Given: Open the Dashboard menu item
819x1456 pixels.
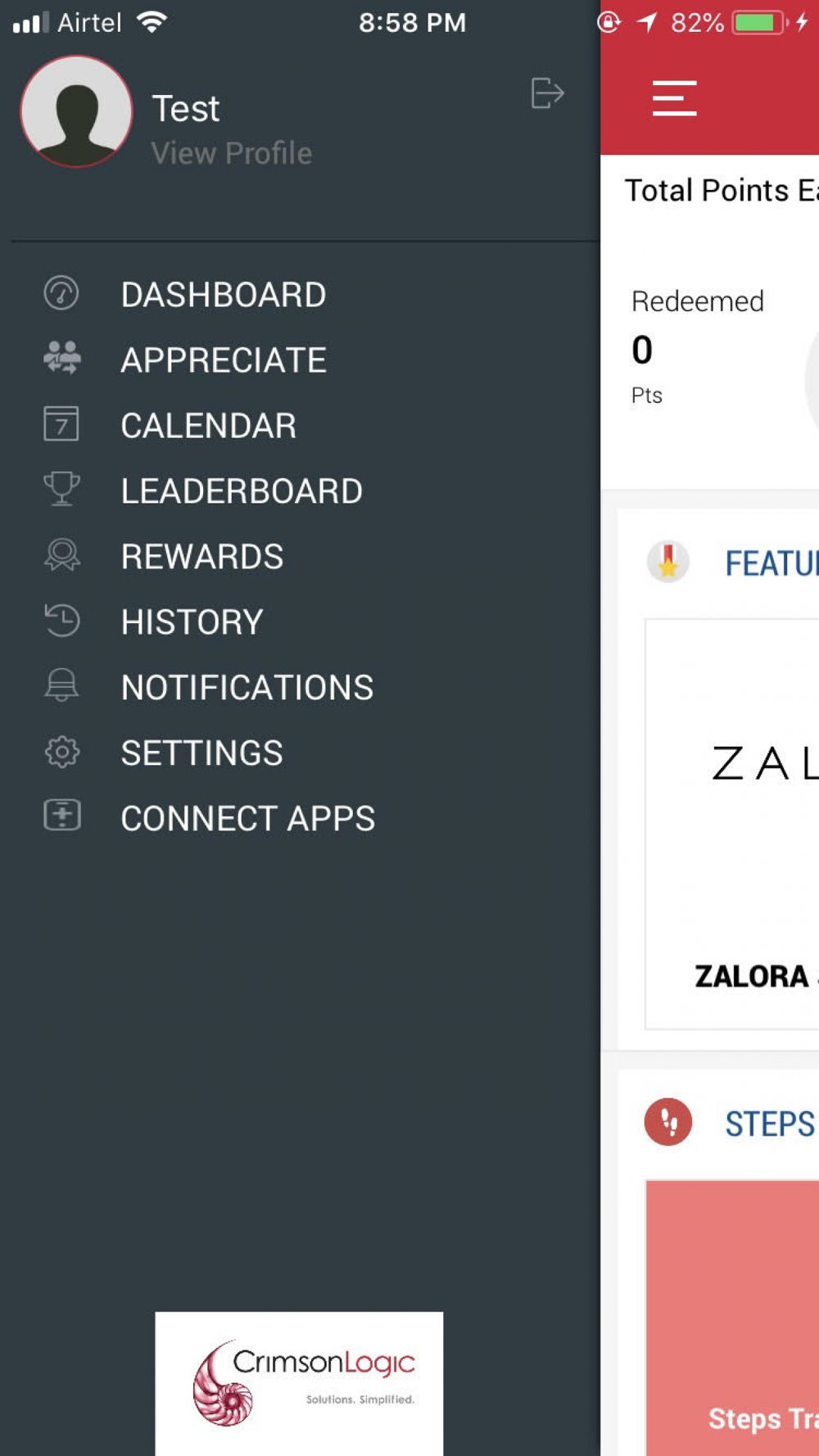Looking at the screenshot, I should click(223, 295).
